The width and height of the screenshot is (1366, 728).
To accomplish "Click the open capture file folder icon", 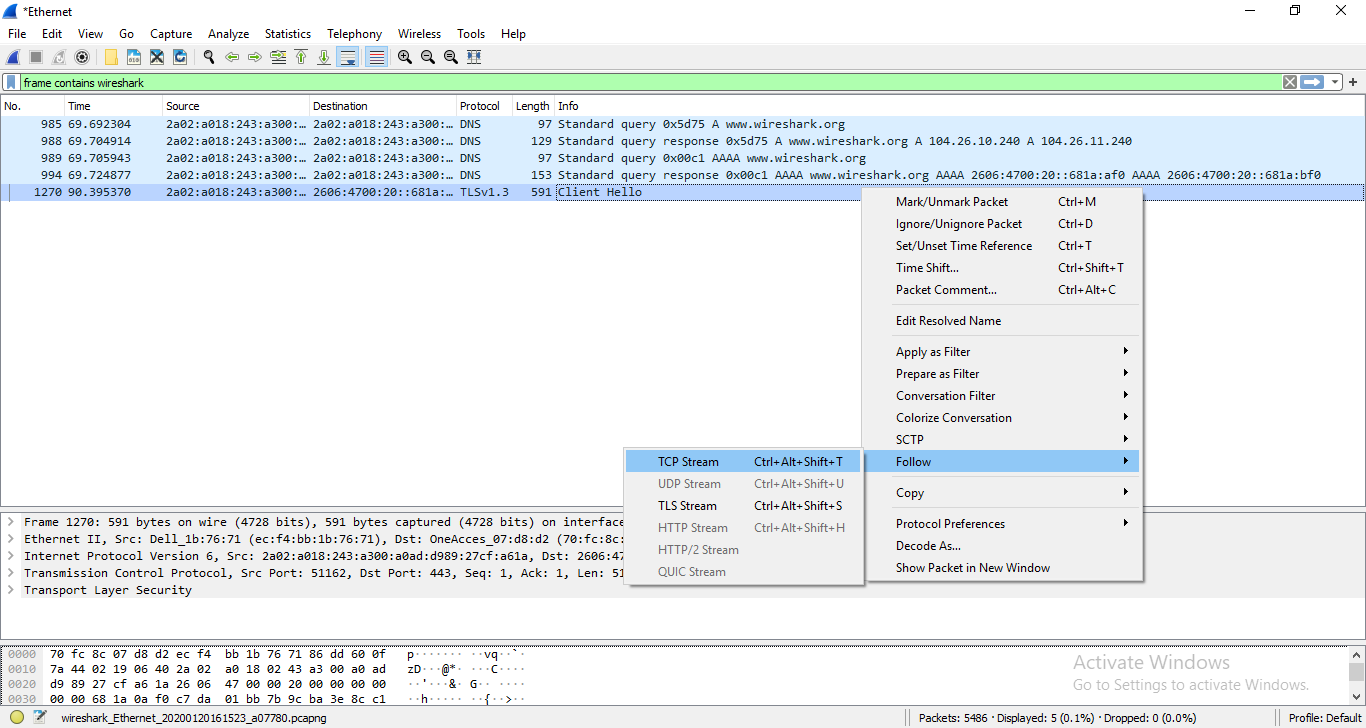I will [x=111, y=57].
